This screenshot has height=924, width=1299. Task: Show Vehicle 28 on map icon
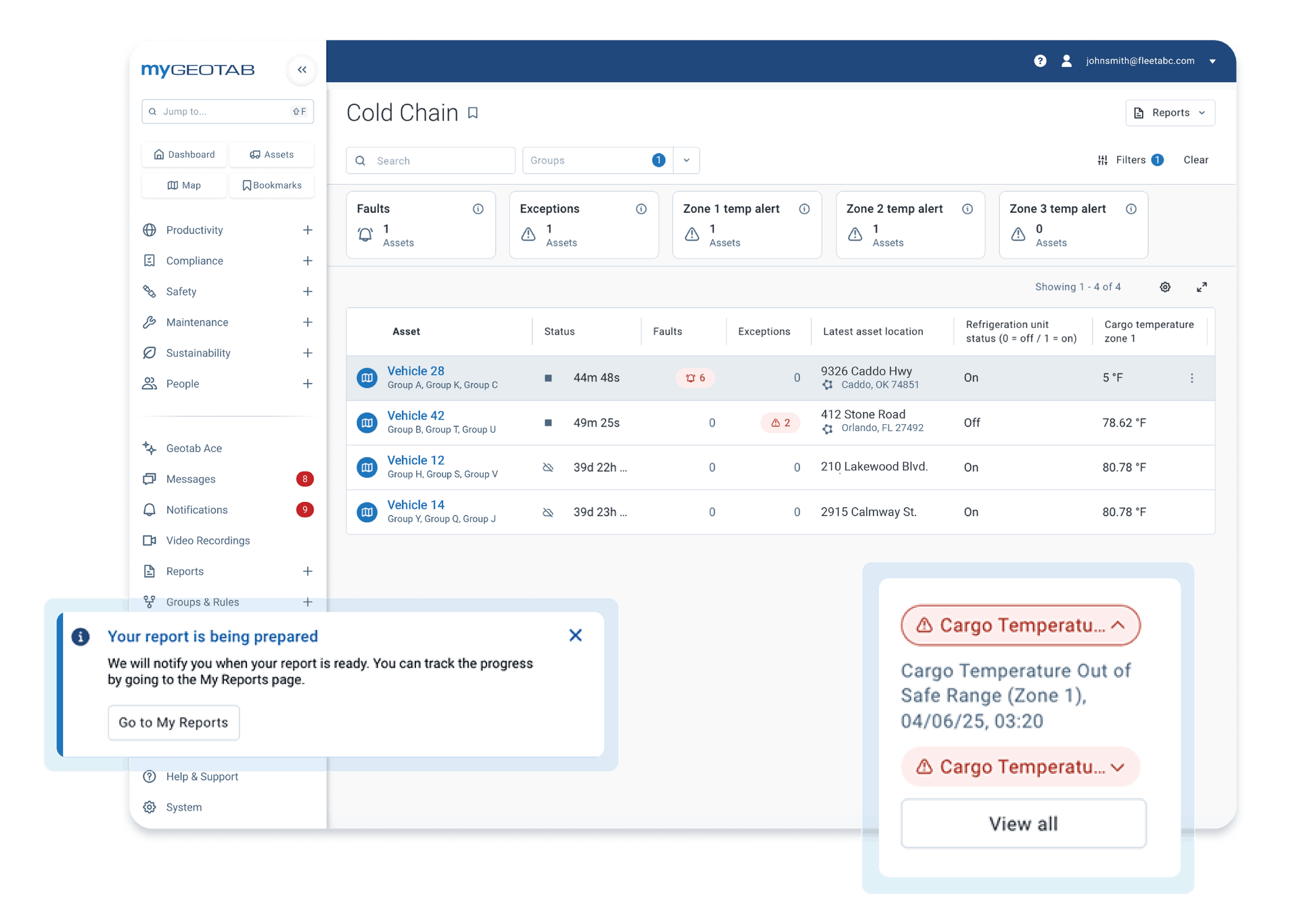(x=367, y=377)
